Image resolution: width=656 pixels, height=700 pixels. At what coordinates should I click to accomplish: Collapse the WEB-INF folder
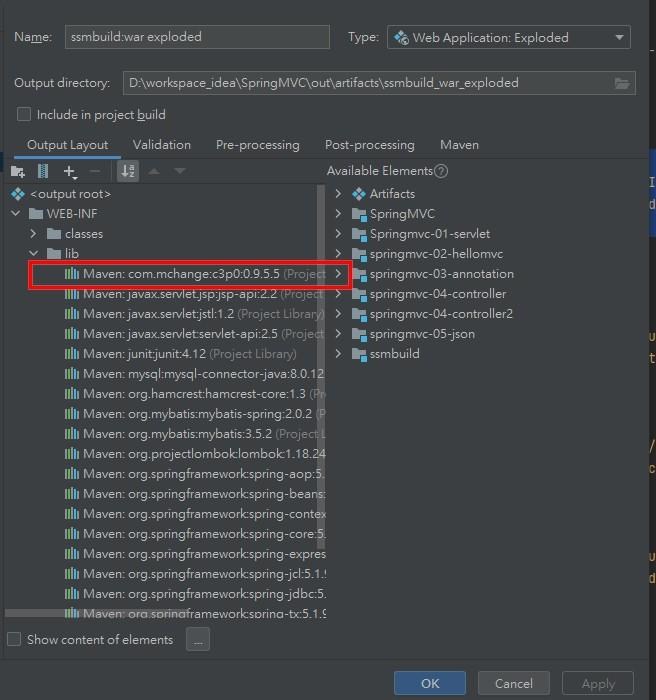coord(16,214)
